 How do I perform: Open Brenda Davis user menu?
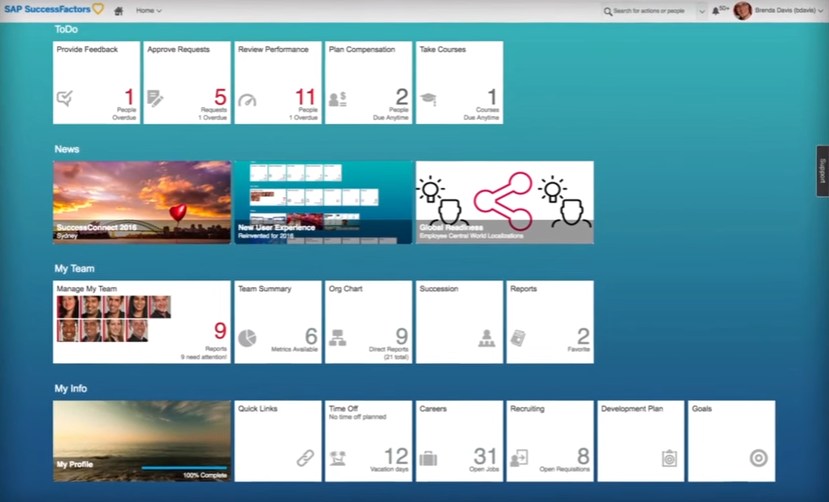pos(790,11)
